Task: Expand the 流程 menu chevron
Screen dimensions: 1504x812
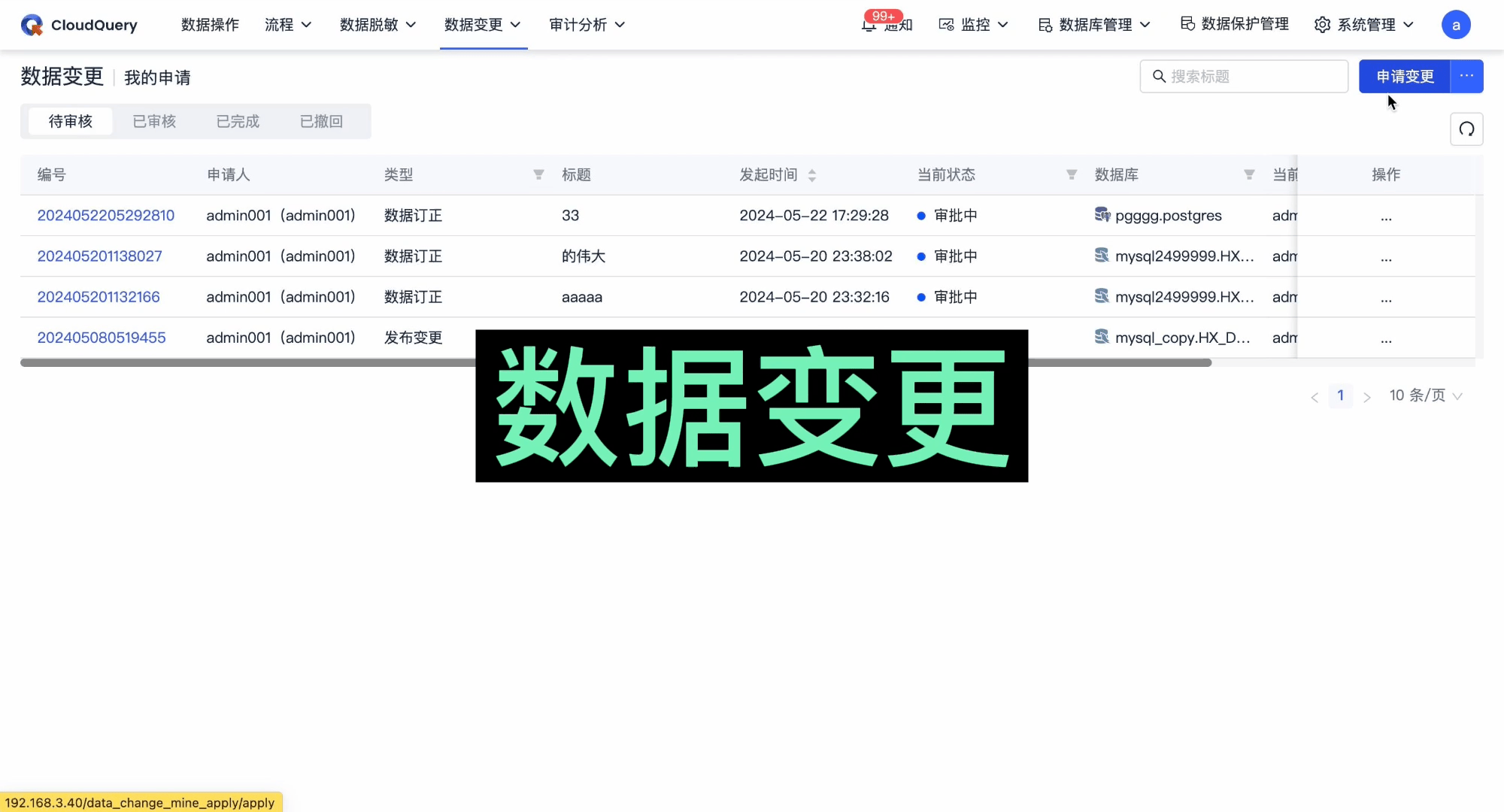Action: [x=307, y=24]
